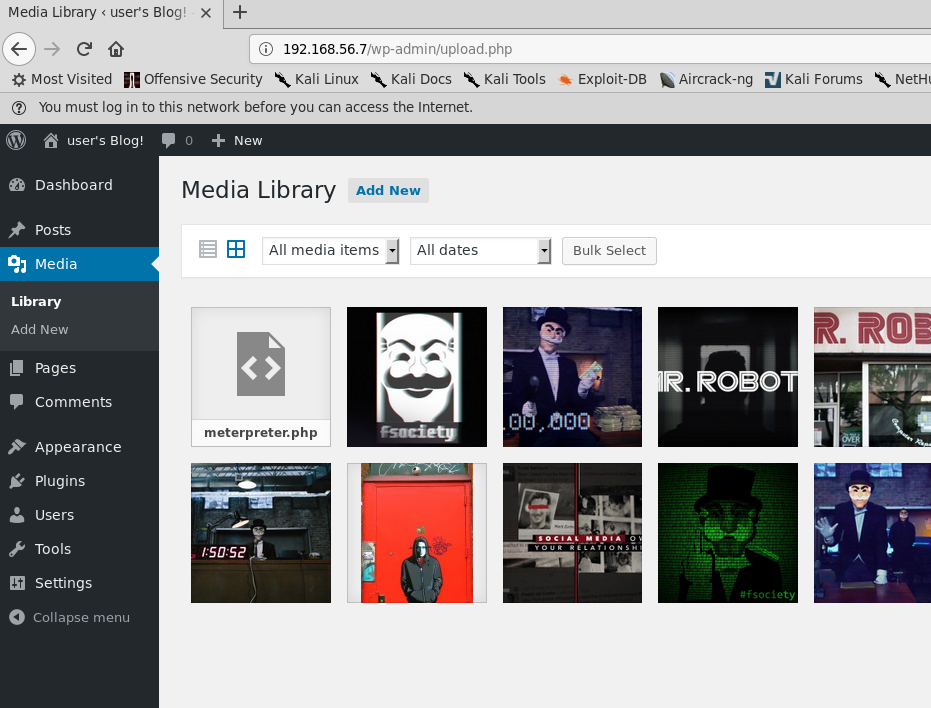
Task: Open Appearance menu item
Action: (80, 447)
